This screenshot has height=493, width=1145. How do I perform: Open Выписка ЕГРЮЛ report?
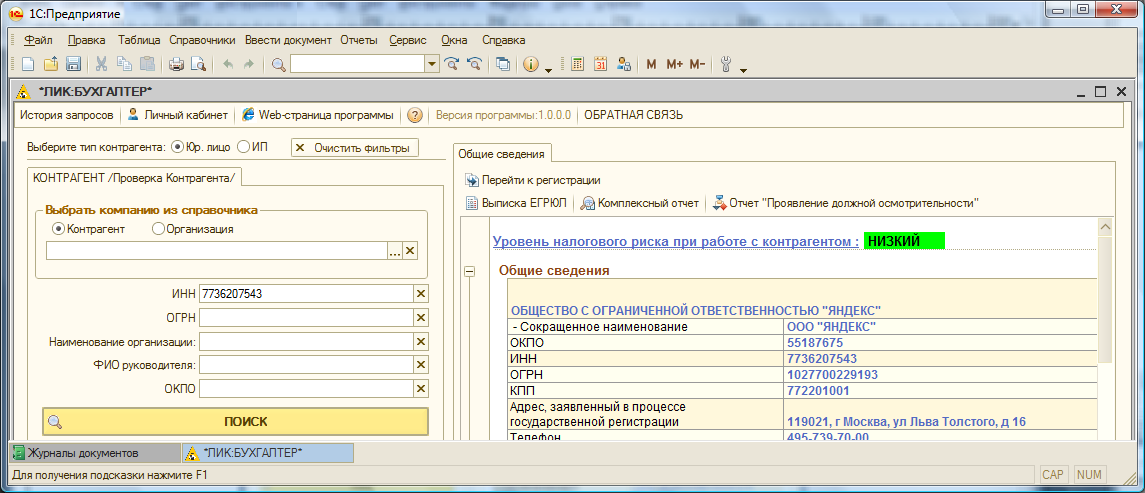pos(516,203)
